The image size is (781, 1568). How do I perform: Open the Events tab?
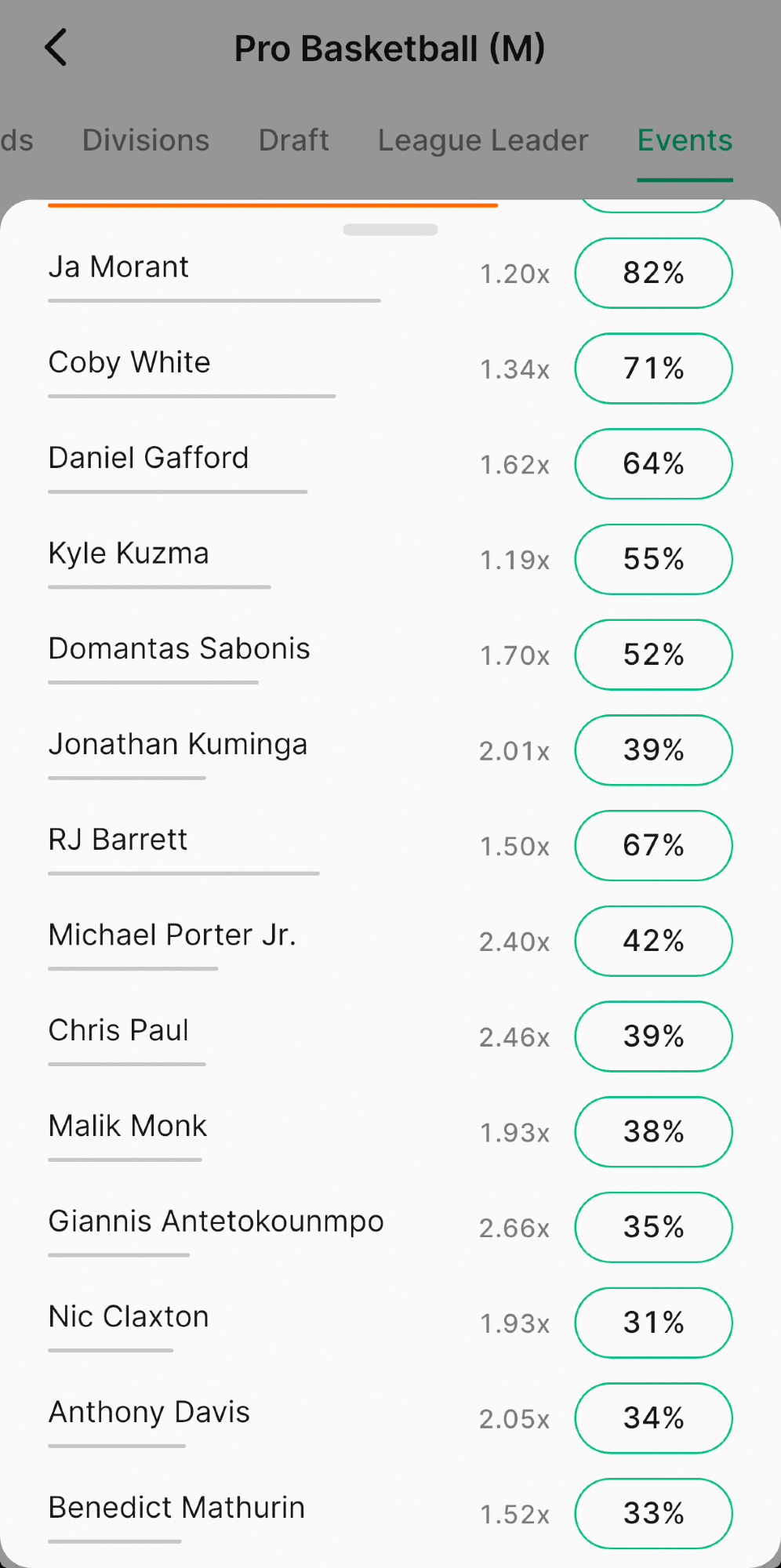pos(685,140)
